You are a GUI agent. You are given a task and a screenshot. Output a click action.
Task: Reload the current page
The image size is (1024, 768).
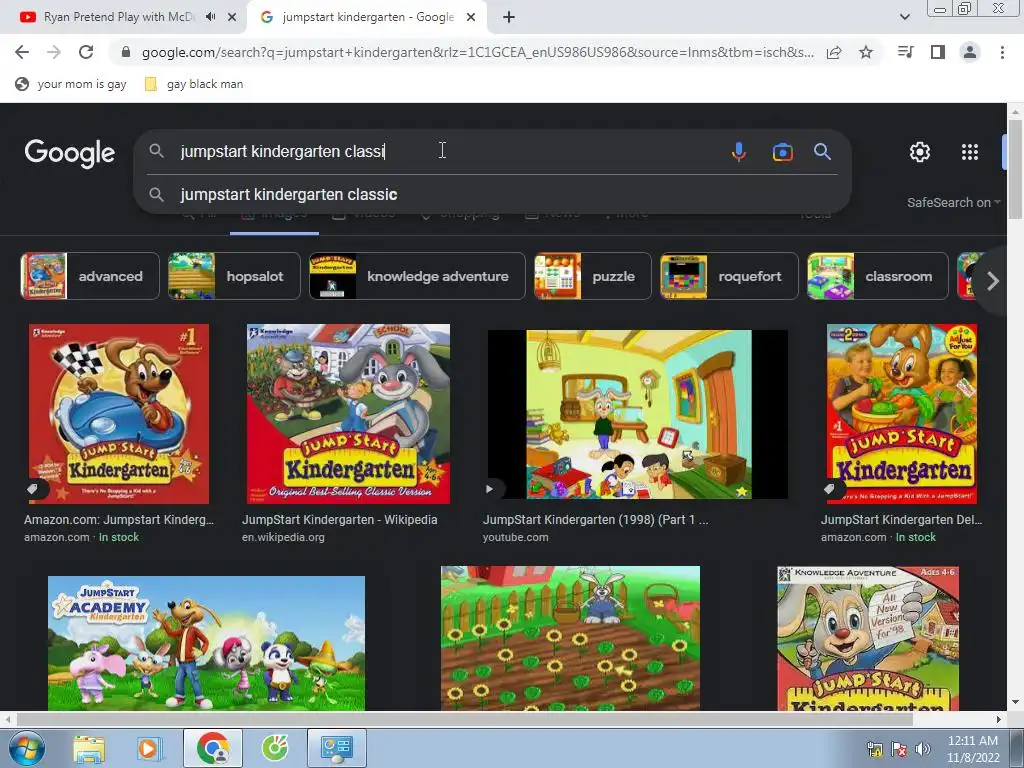coord(86,52)
